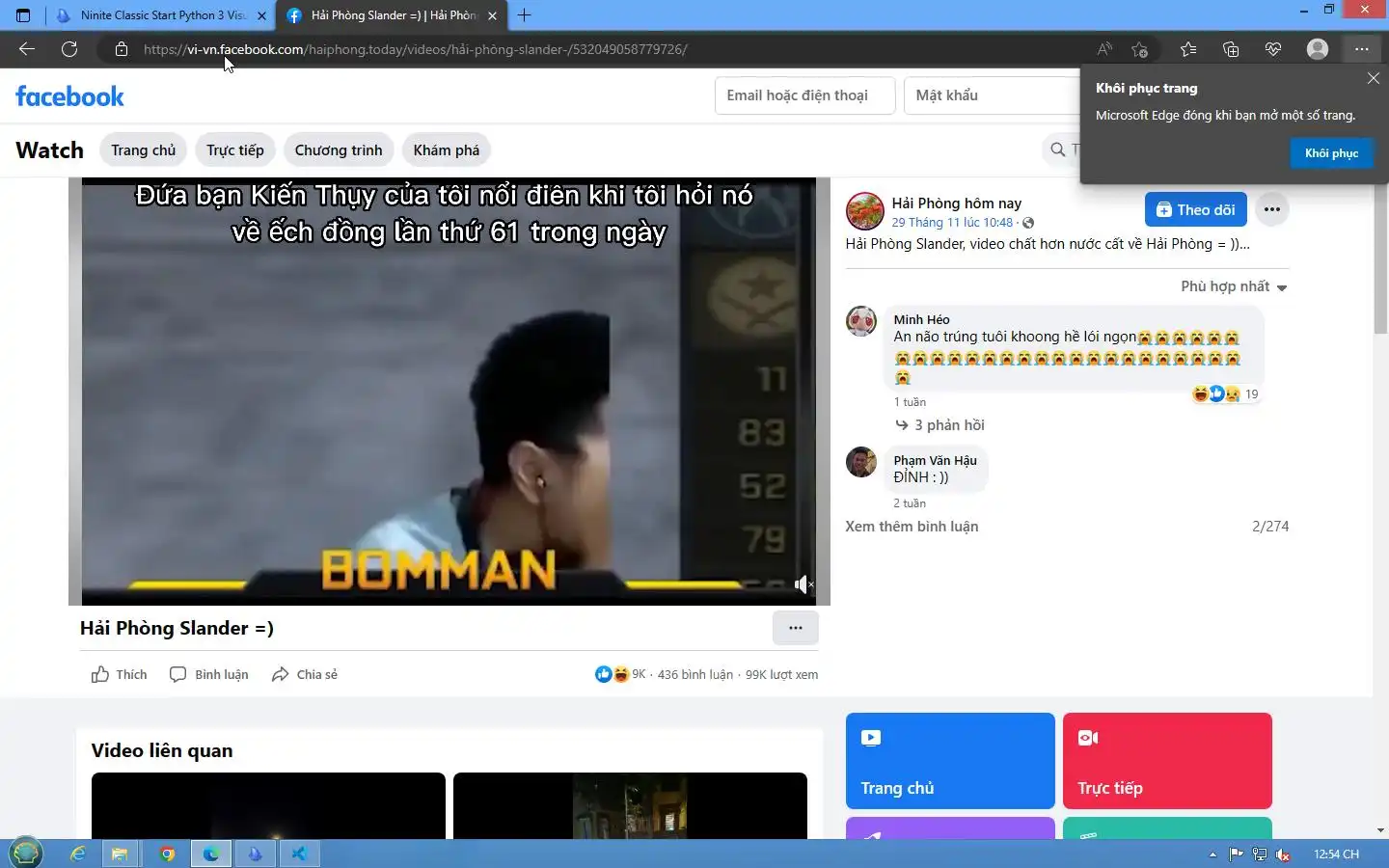The width and height of the screenshot is (1389, 868).
Task: Close the Hải Phòng Slander tab
Action: [492, 15]
